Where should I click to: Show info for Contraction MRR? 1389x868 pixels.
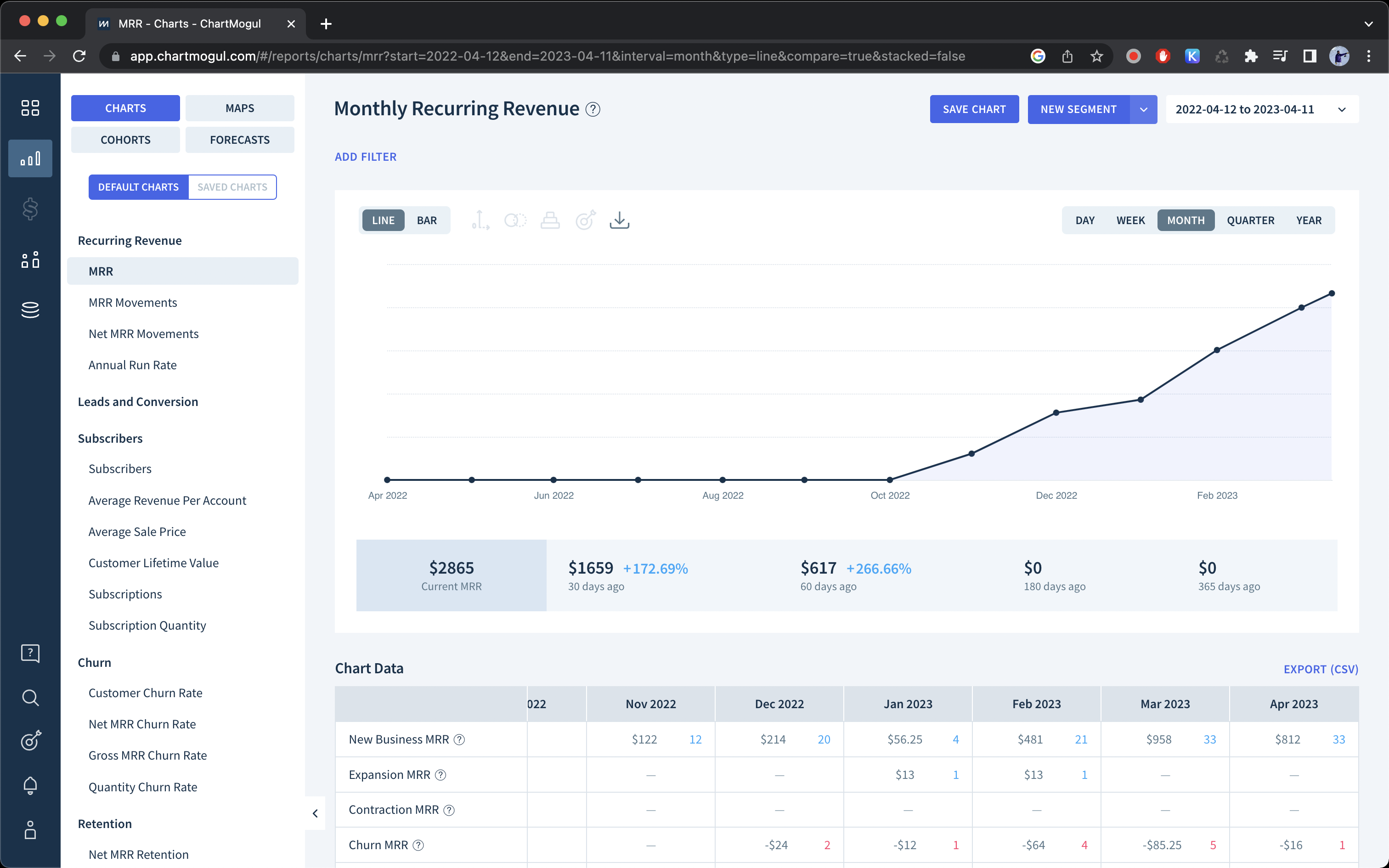tap(449, 809)
